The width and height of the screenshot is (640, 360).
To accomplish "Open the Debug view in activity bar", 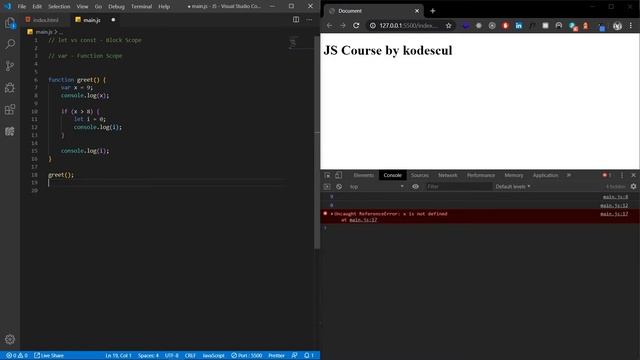I will click(x=10, y=88).
